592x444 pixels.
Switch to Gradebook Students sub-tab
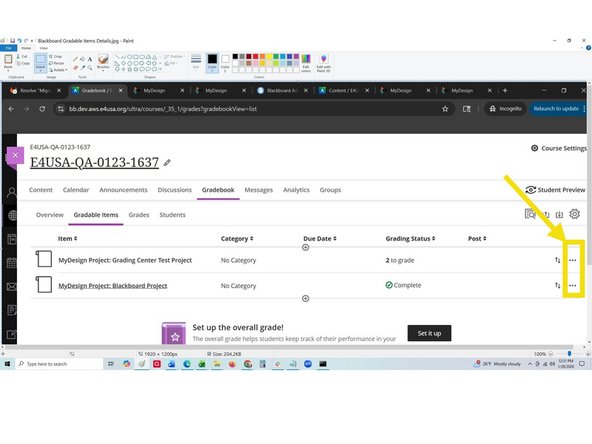pyautogui.click(x=172, y=214)
